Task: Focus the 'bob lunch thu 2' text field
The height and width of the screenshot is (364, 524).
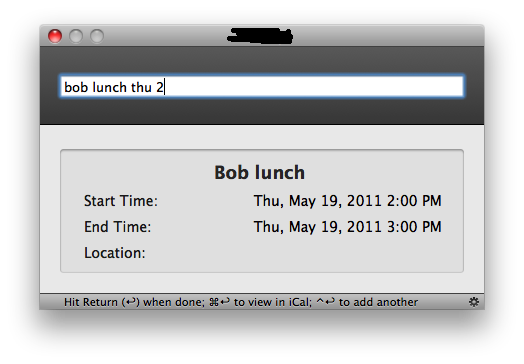Action: pos(262,87)
